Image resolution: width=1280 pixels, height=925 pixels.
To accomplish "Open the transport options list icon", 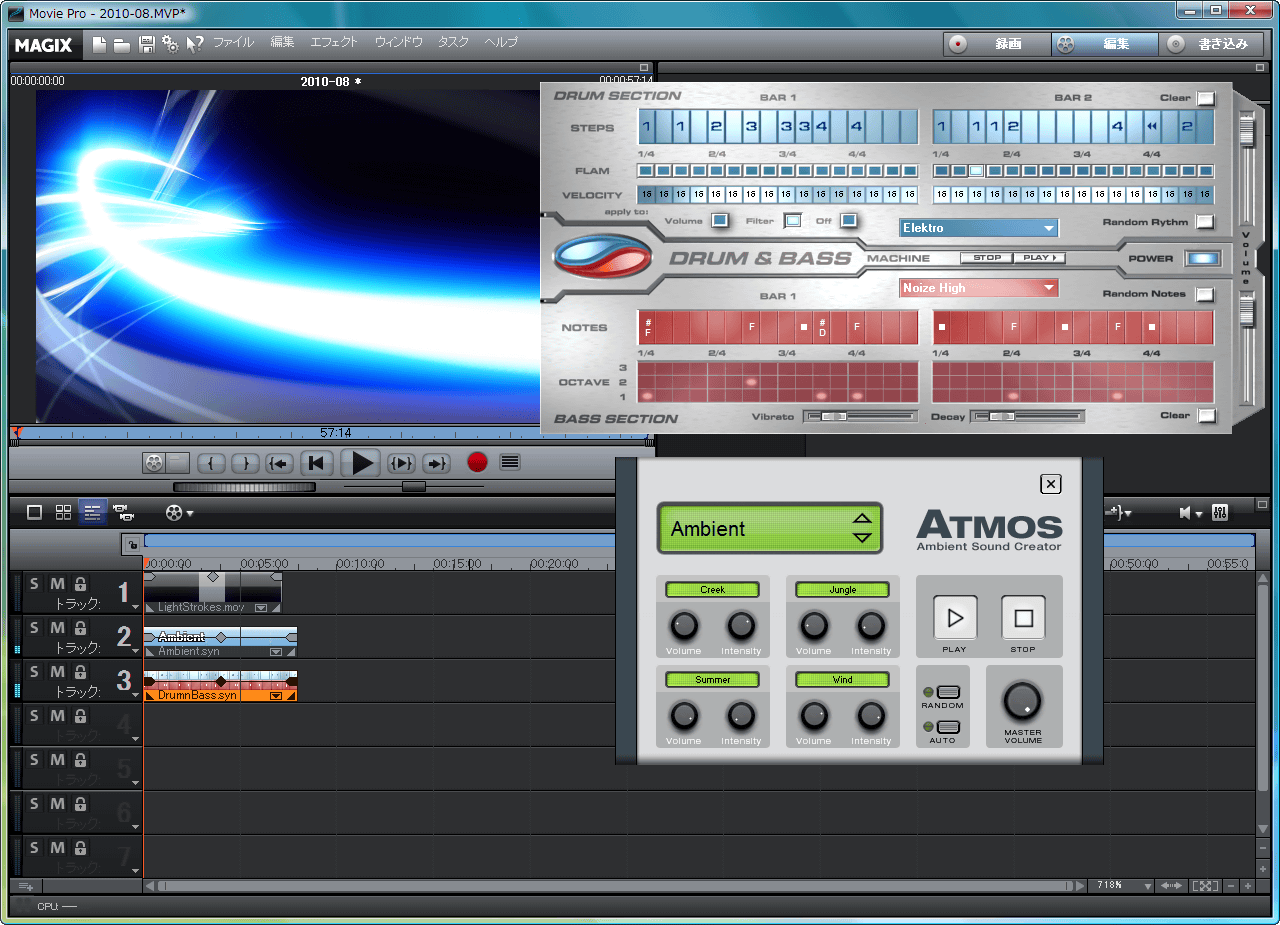I will click(510, 462).
